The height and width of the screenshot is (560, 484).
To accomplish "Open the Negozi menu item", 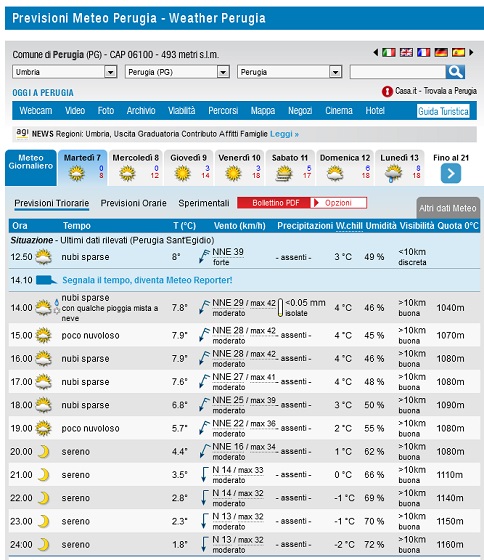I will coord(300,111).
